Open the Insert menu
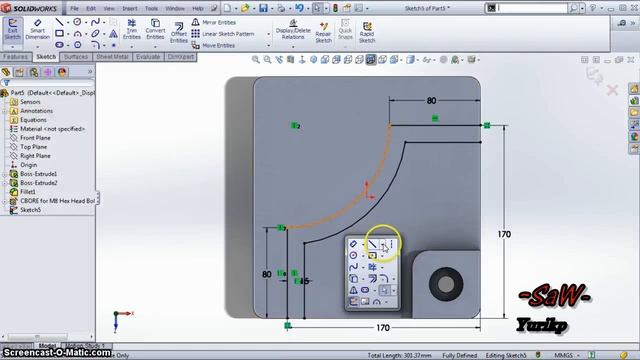 130,8
